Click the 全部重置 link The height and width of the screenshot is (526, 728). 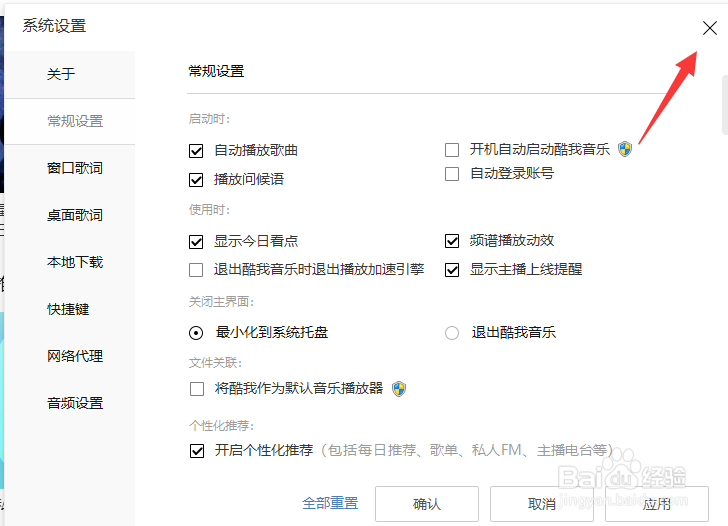pos(330,503)
